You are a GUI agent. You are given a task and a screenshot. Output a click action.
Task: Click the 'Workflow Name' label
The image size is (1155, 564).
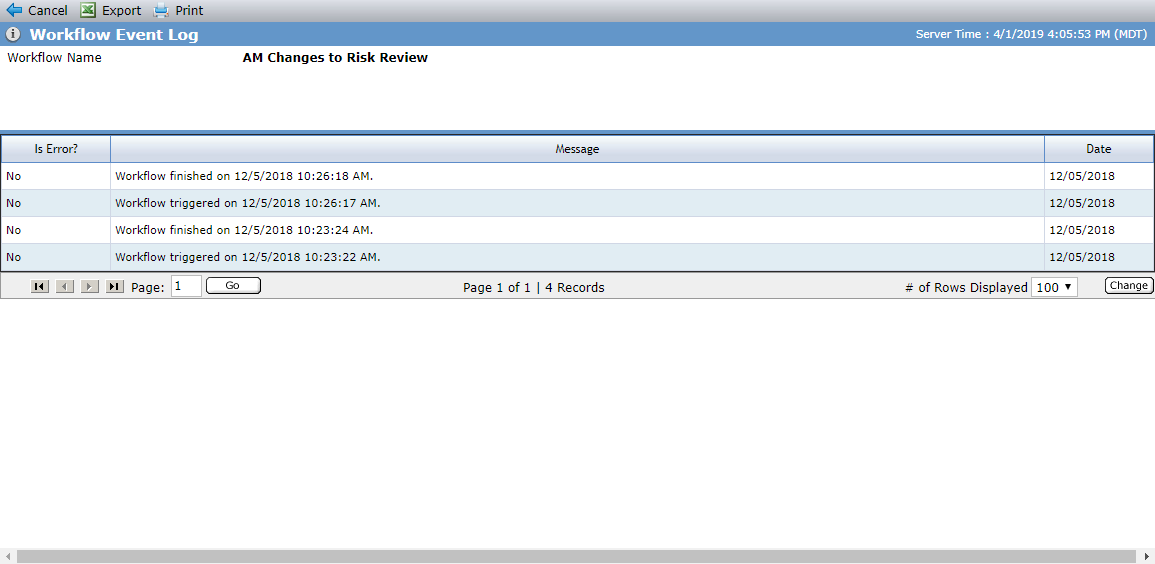coord(55,57)
